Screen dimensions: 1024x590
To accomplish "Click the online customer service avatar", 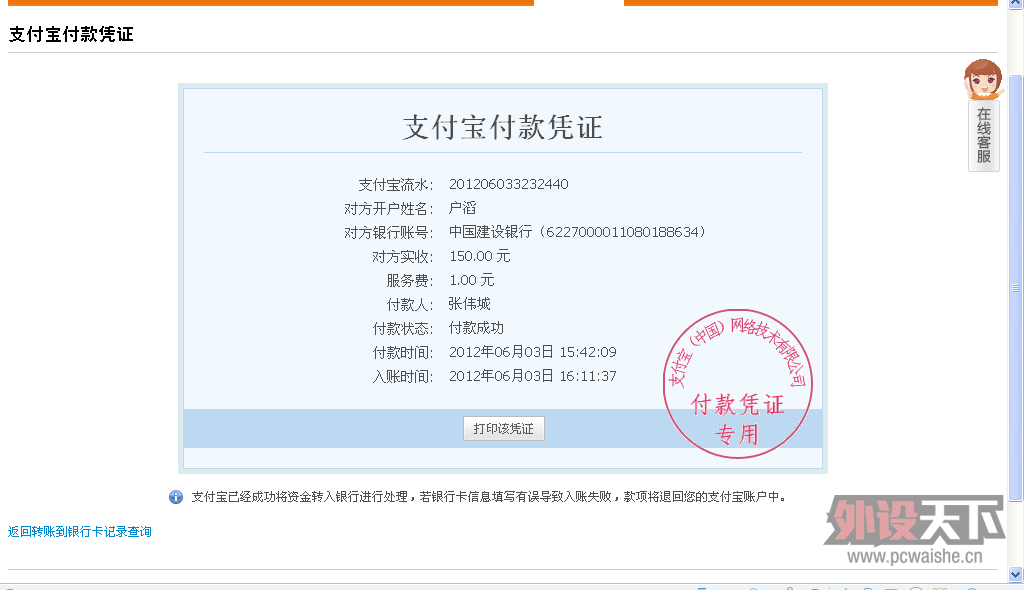I will point(982,79).
